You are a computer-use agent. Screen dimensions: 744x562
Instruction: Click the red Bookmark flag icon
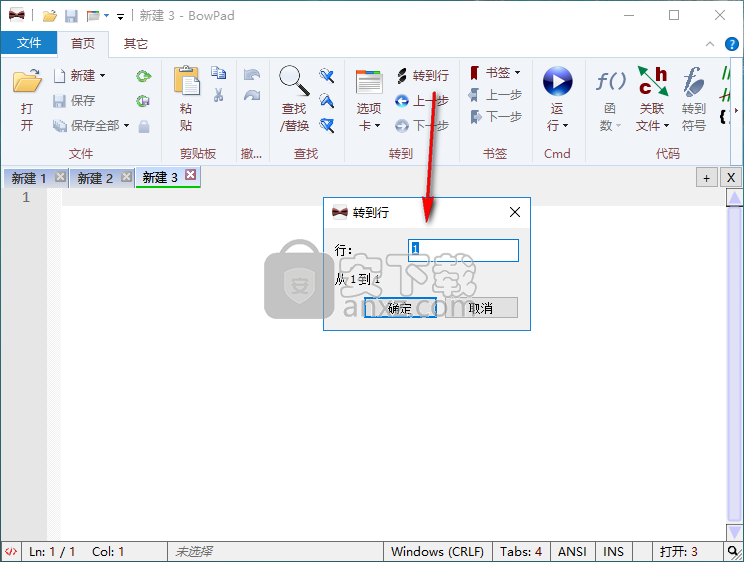(x=474, y=73)
